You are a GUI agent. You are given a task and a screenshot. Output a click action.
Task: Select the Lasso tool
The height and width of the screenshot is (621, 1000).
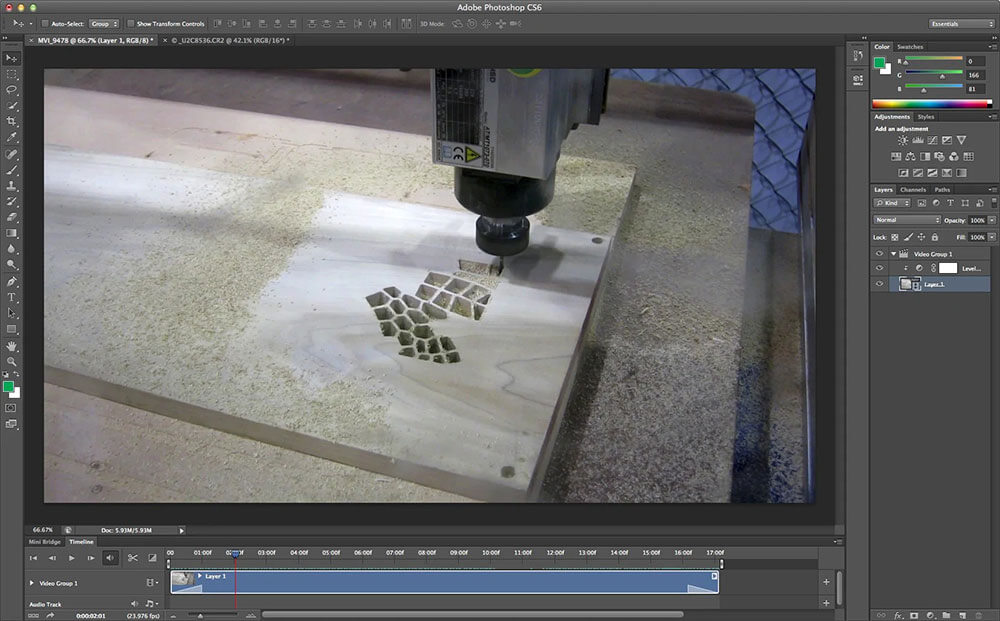[11, 89]
